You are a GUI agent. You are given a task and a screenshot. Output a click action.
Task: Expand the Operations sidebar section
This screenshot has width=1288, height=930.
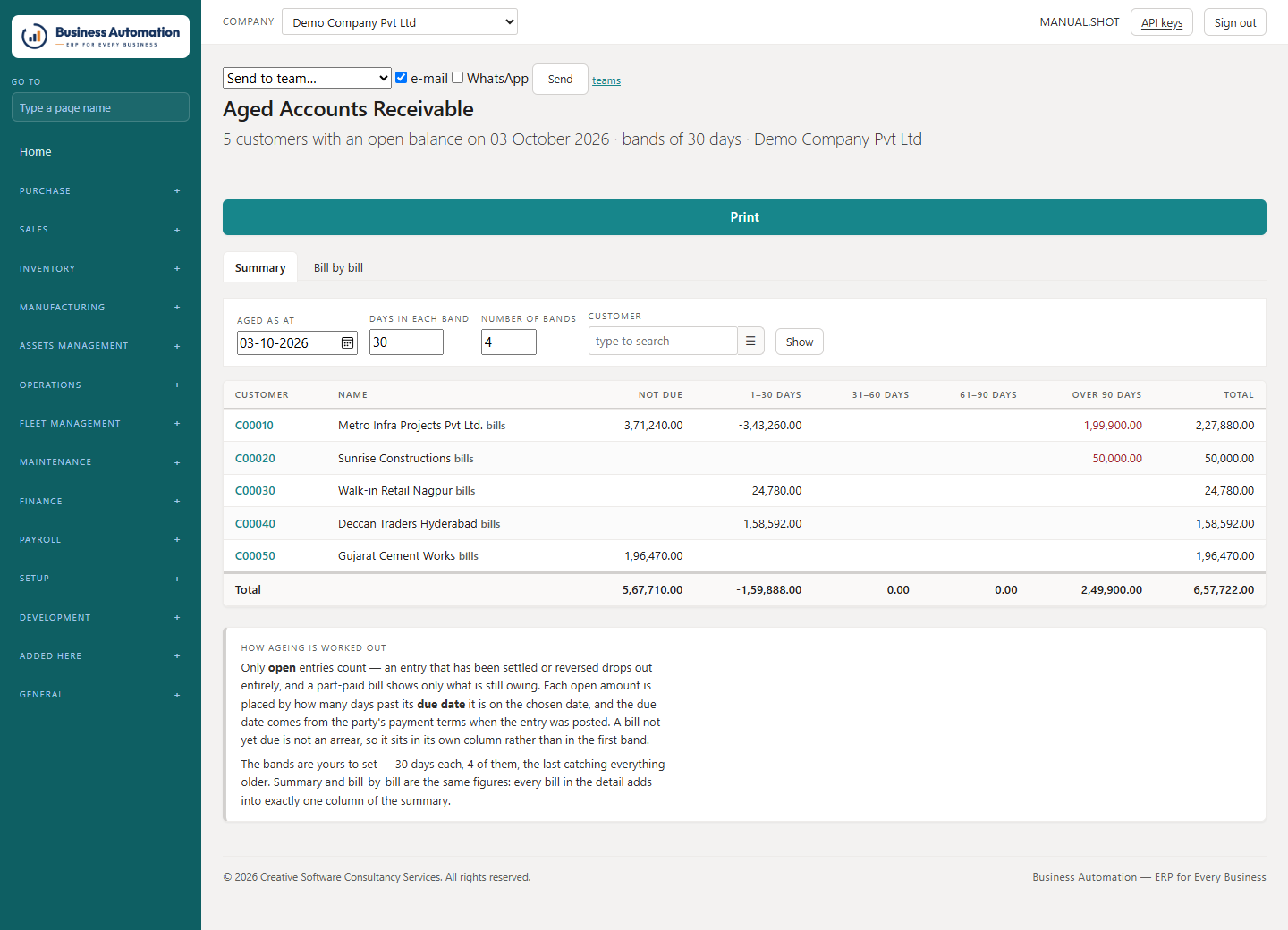(x=100, y=385)
